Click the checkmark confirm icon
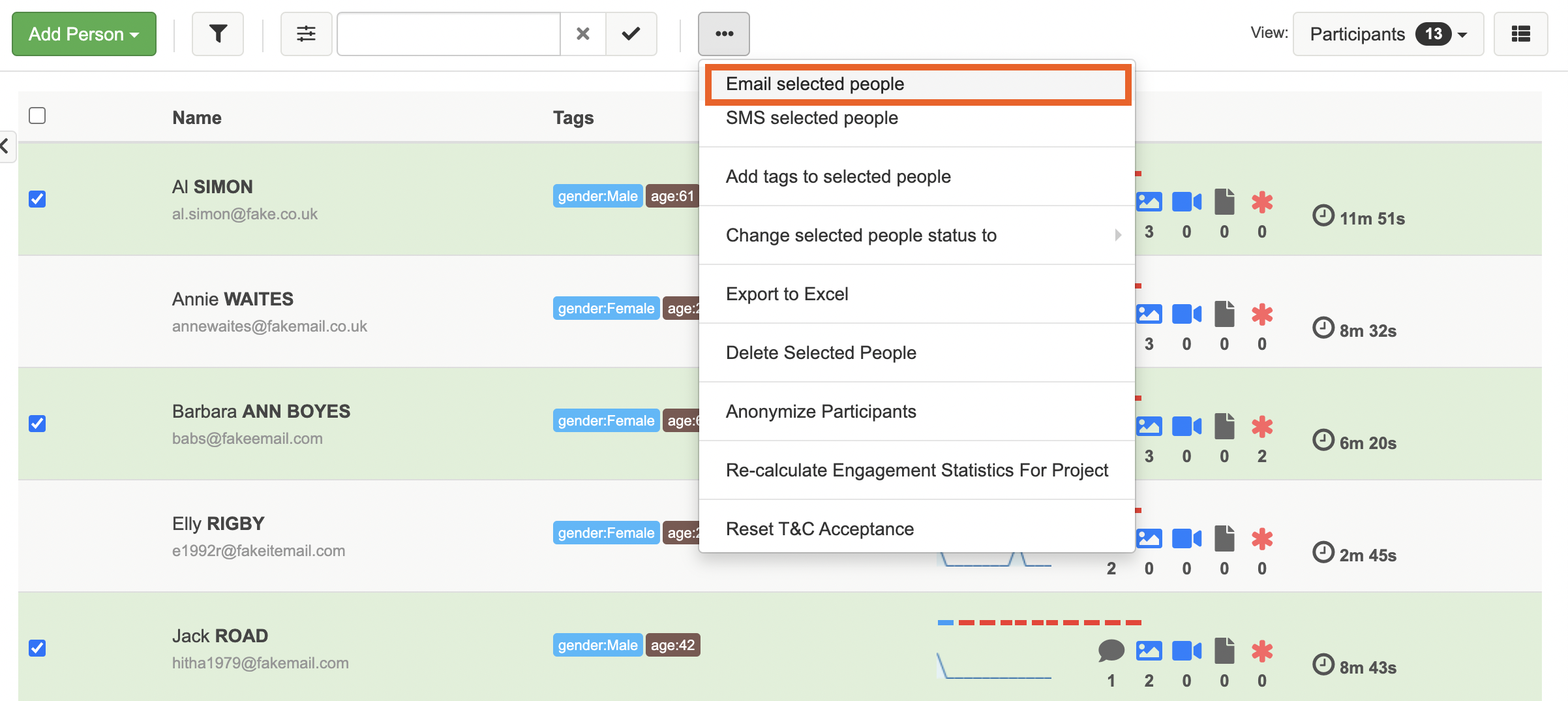 coord(631,34)
